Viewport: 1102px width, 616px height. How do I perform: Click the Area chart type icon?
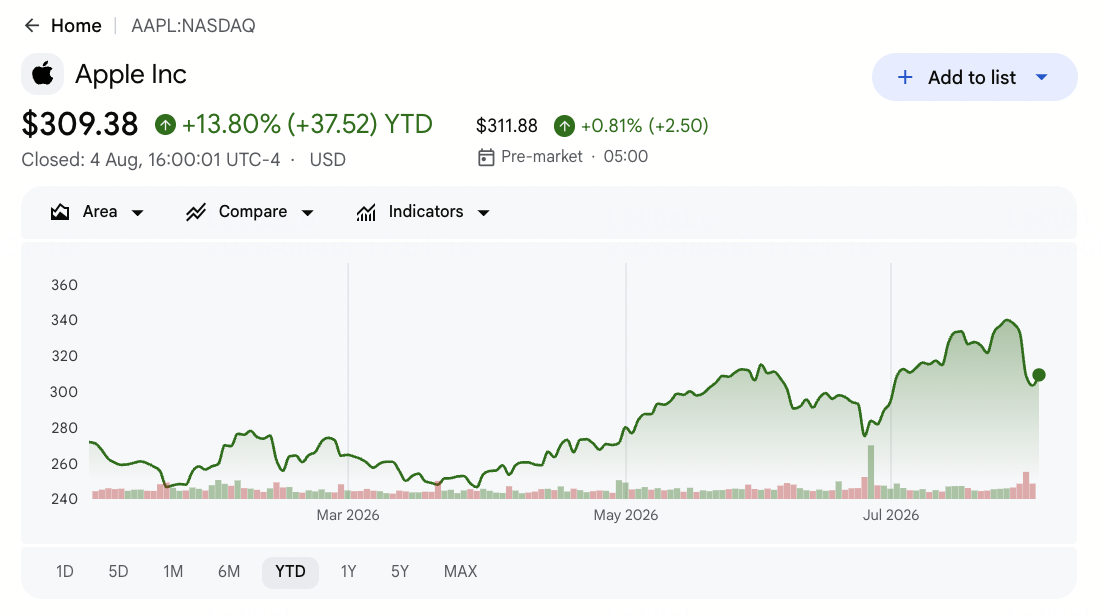click(x=60, y=212)
